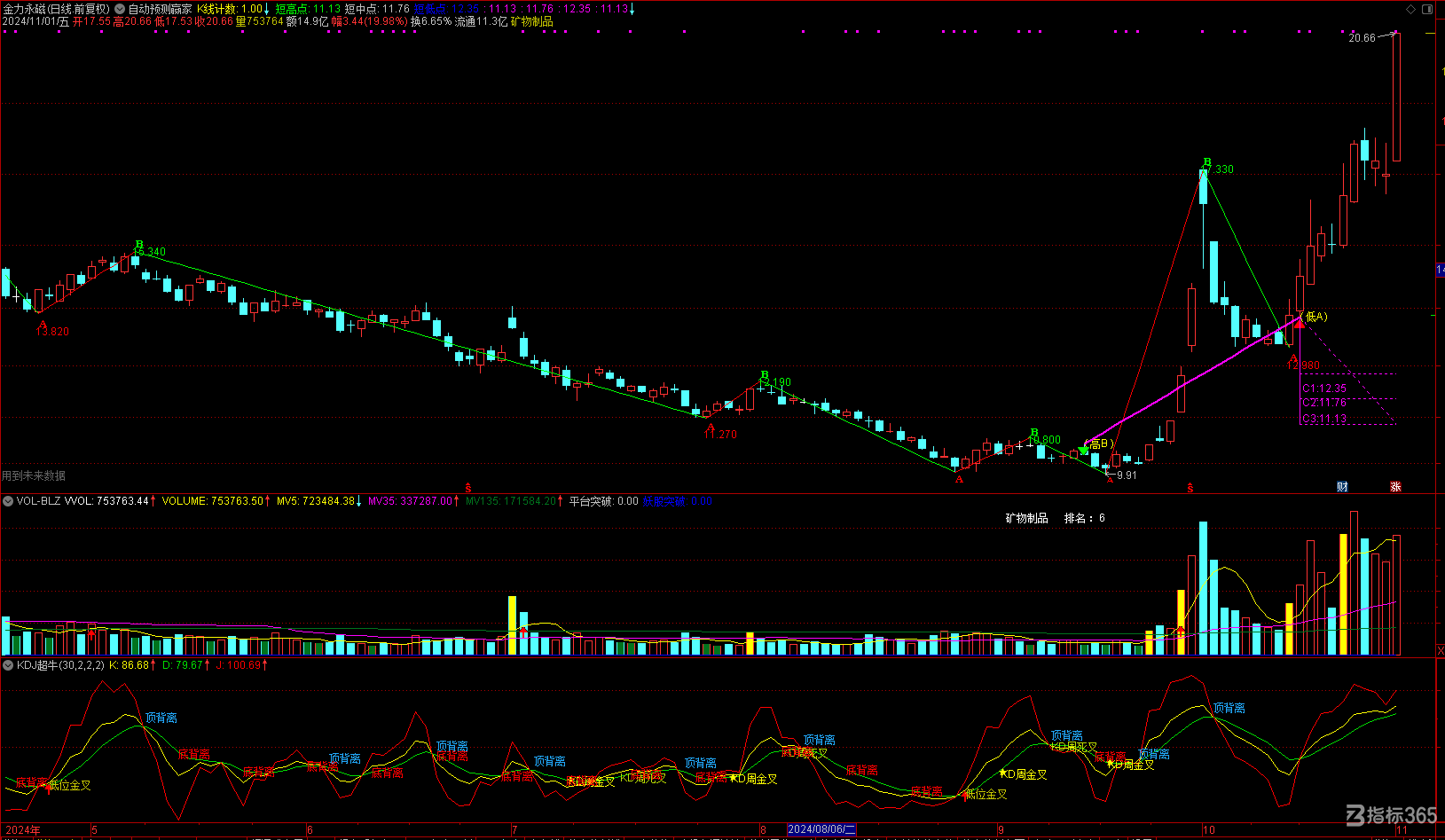
Task: Click the 9.91 low price label
Action: pyautogui.click(x=1127, y=475)
